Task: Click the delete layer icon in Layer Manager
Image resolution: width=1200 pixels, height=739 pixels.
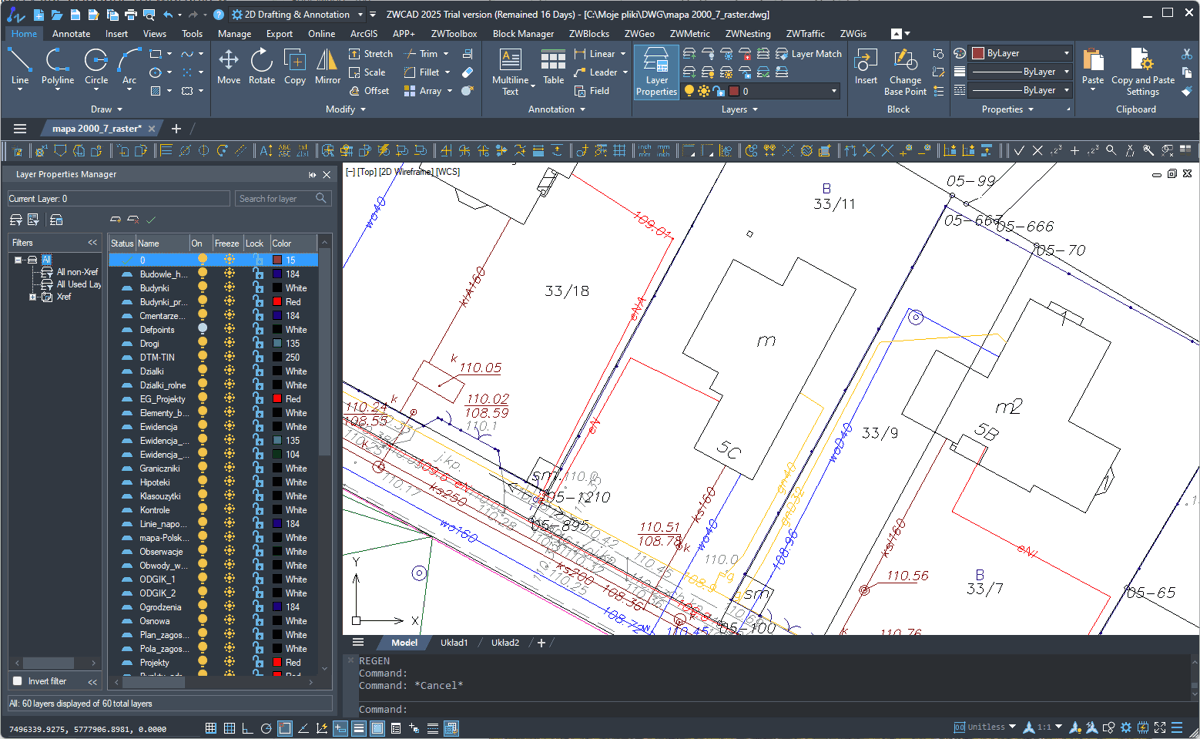Action: 133,219
